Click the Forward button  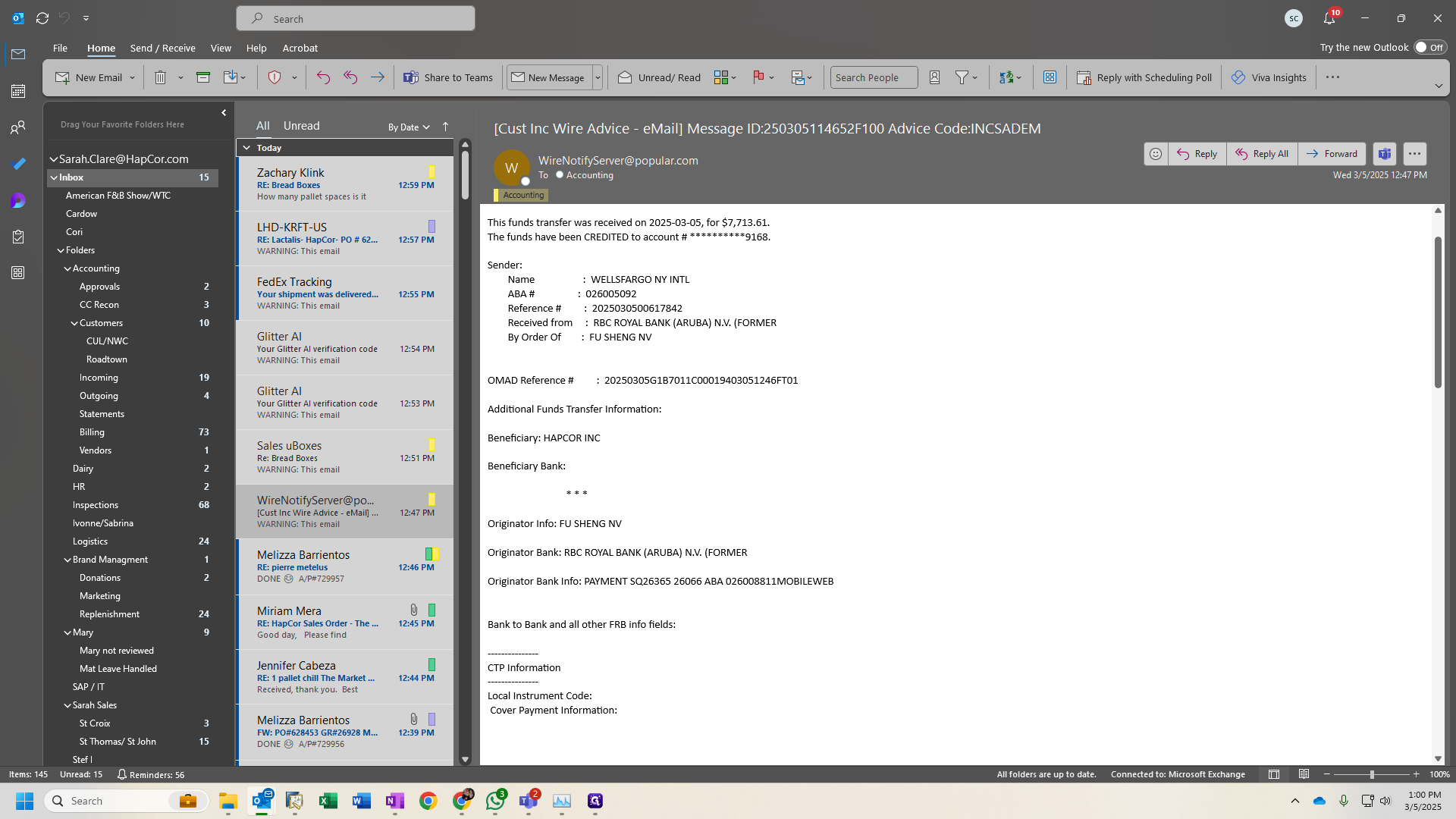pos(1332,154)
